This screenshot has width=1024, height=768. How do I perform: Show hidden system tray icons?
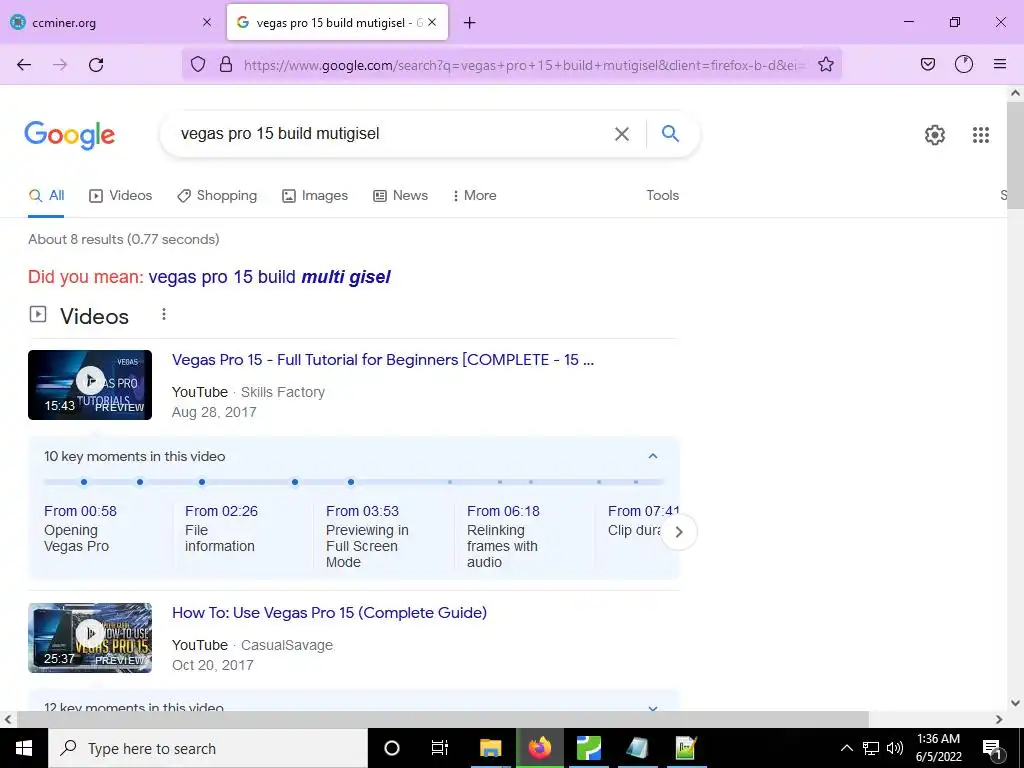pyautogui.click(x=846, y=748)
